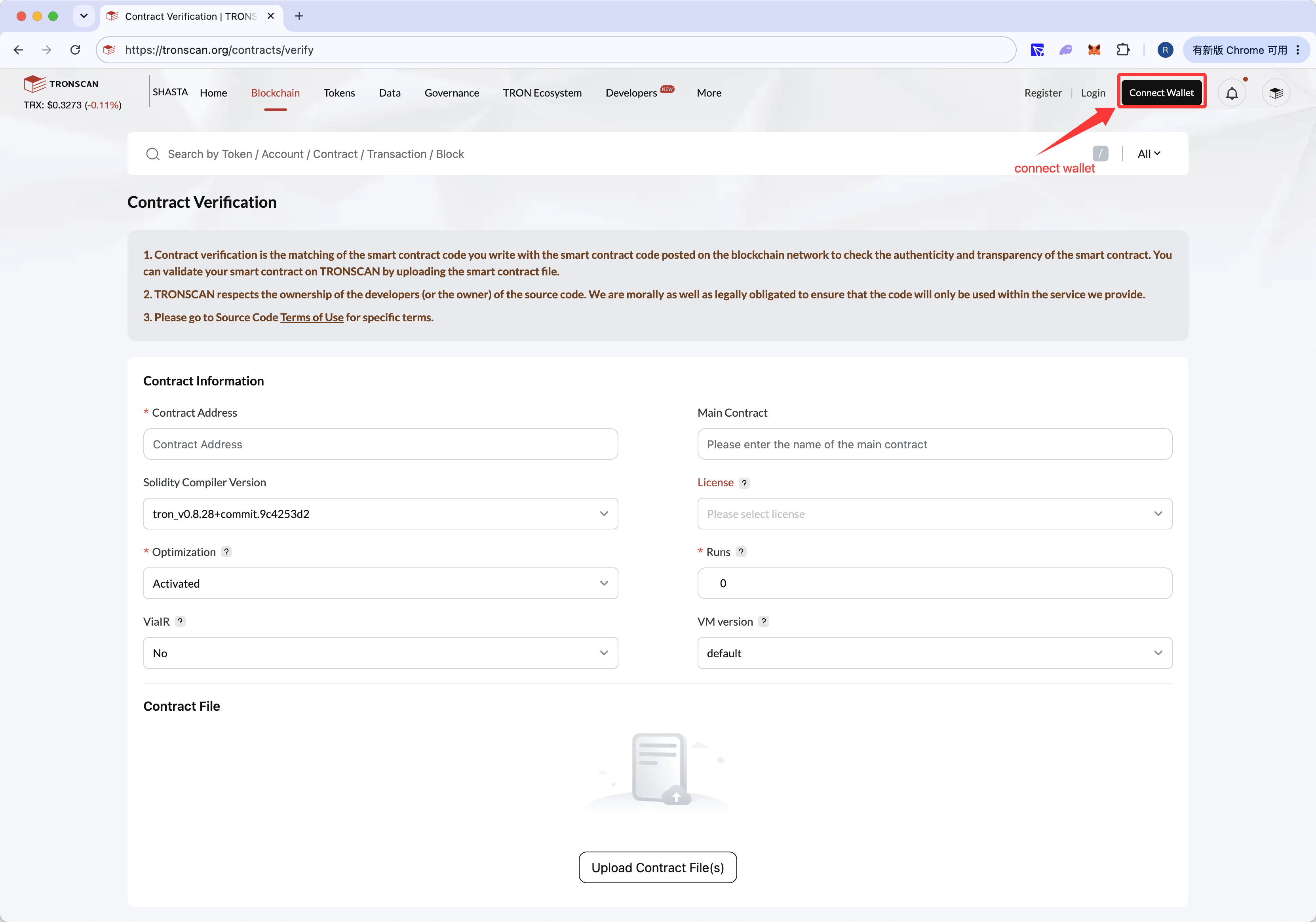
Task: Click the TRONSCAN logo
Action: coord(61,83)
